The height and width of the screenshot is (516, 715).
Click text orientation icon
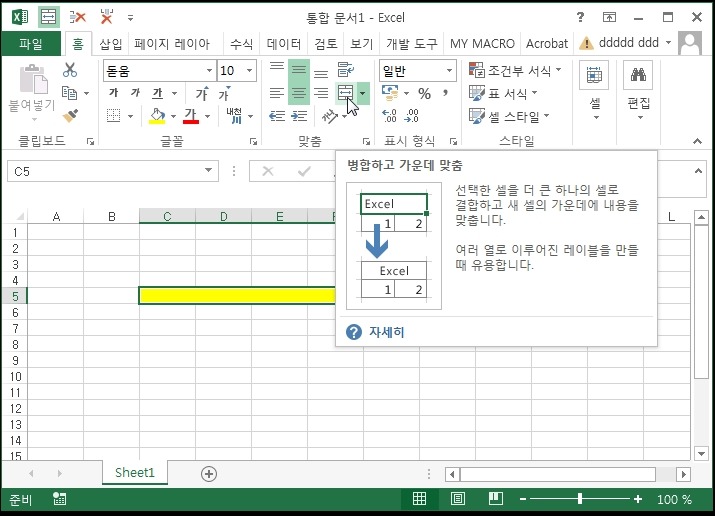(330, 116)
